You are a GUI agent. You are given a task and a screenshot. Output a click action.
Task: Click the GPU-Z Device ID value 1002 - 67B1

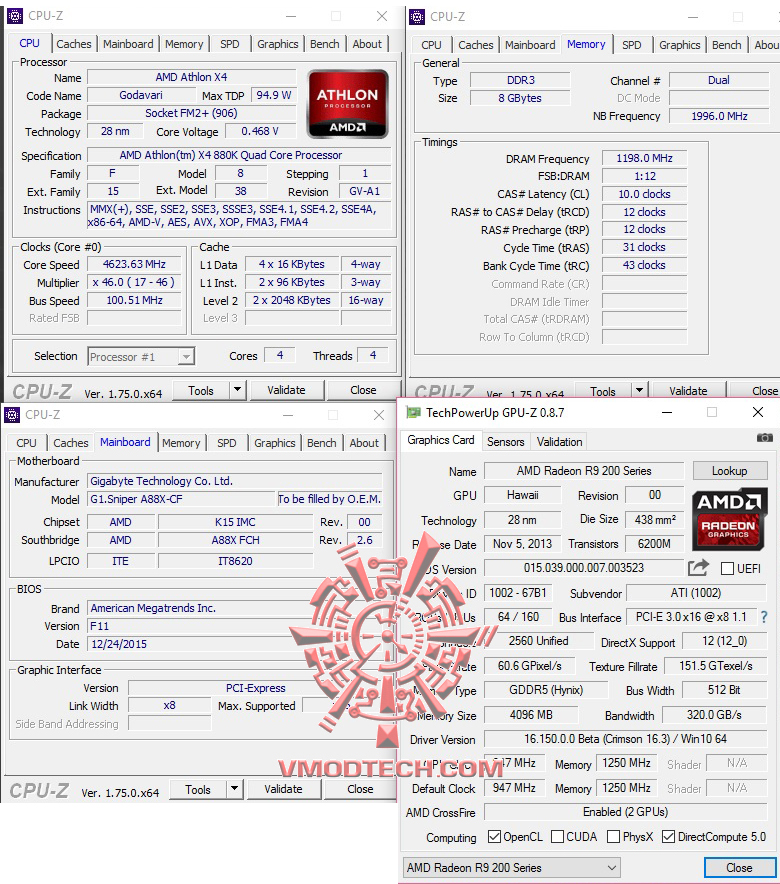click(518, 593)
